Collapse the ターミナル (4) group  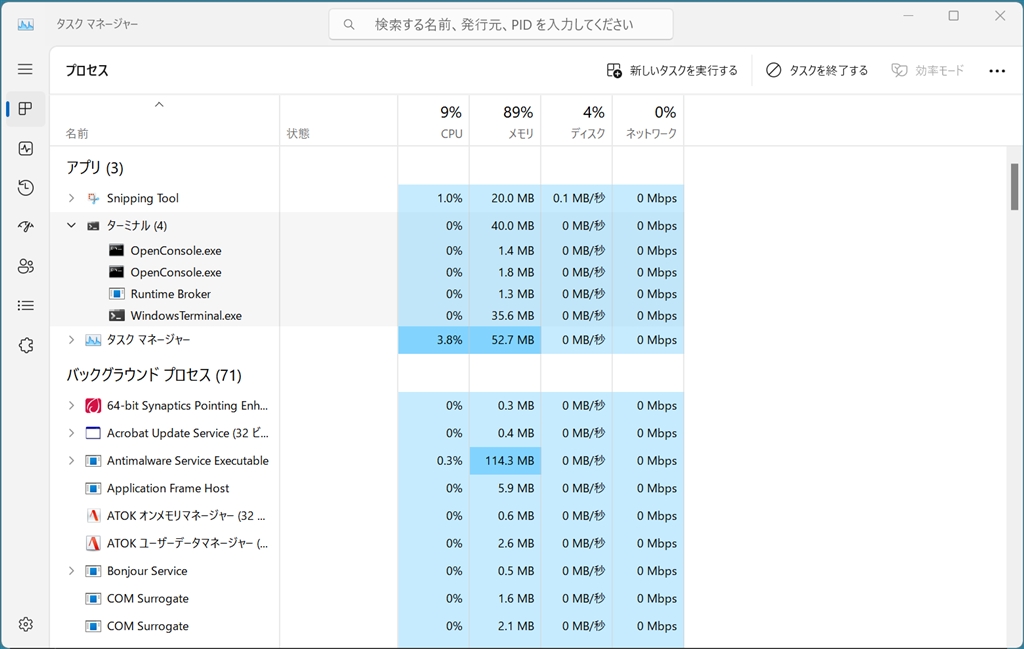tap(71, 225)
